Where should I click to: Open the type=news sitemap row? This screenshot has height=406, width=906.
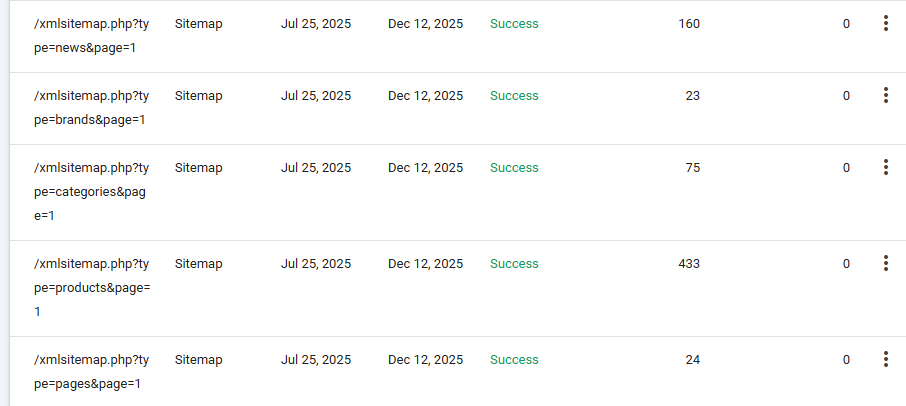(91, 36)
